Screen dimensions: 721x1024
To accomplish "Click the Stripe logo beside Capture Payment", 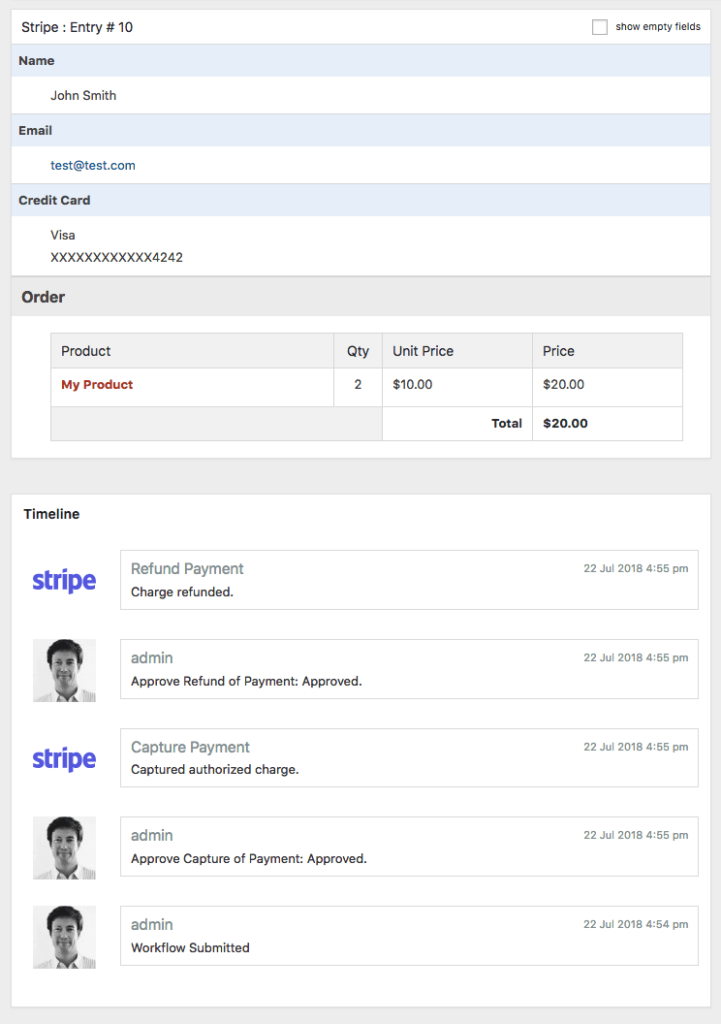I will point(64,759).
